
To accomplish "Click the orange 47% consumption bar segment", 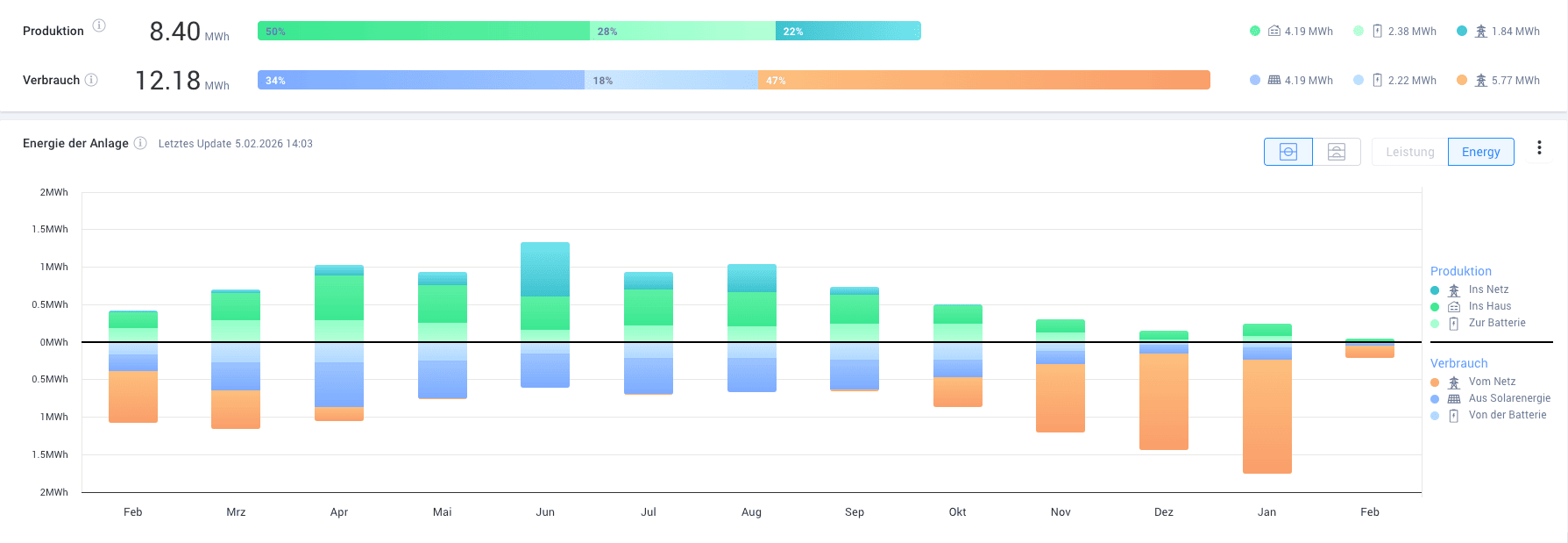I will [983, 80].
